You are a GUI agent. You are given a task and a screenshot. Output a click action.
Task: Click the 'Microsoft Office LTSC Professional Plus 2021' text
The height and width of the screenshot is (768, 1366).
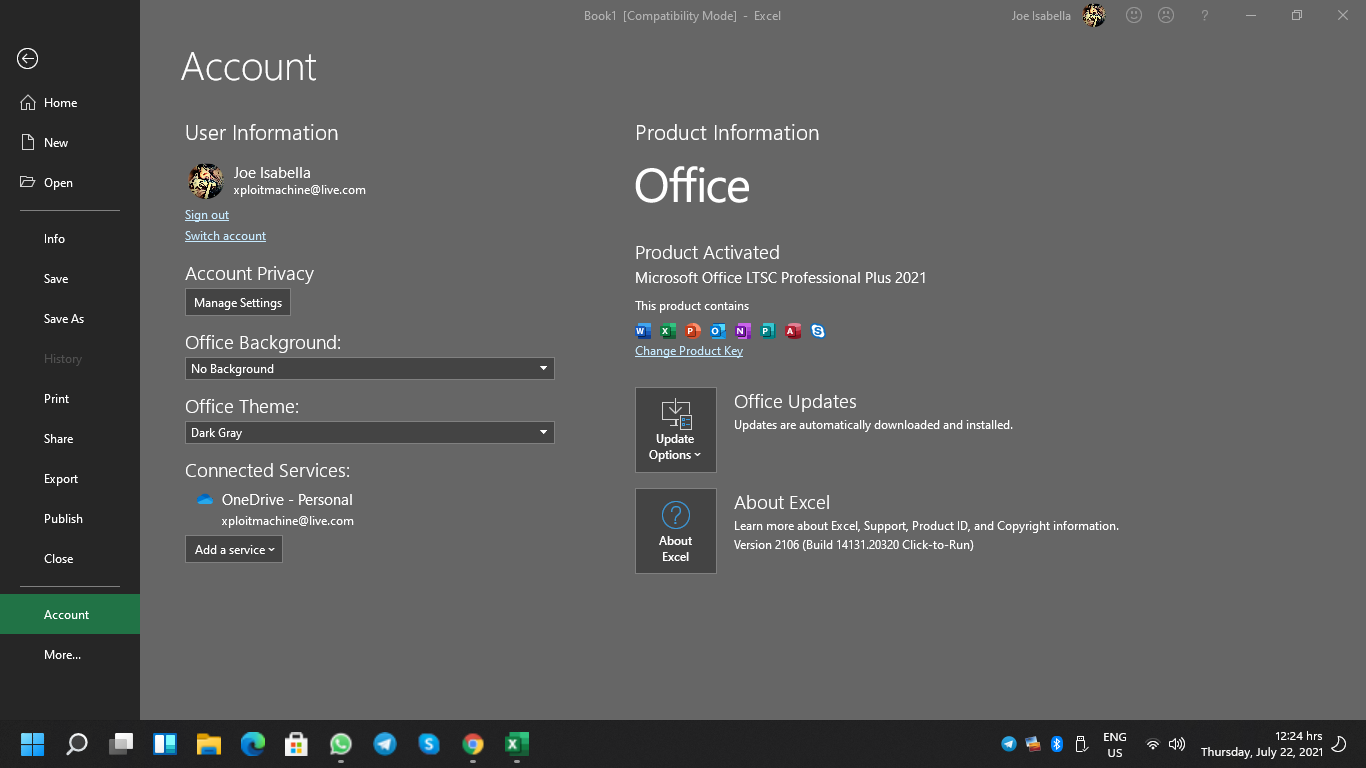tap(781, 278)
